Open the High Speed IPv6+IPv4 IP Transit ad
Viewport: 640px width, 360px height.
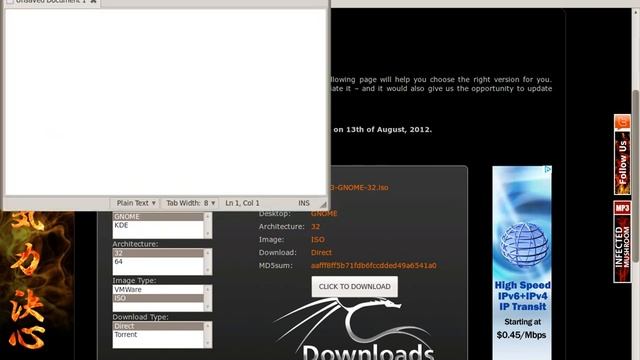point(522,263)
